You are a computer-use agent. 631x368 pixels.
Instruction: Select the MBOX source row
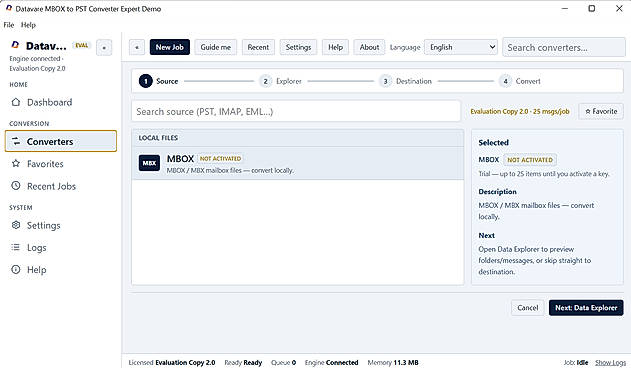coord(298,163)
